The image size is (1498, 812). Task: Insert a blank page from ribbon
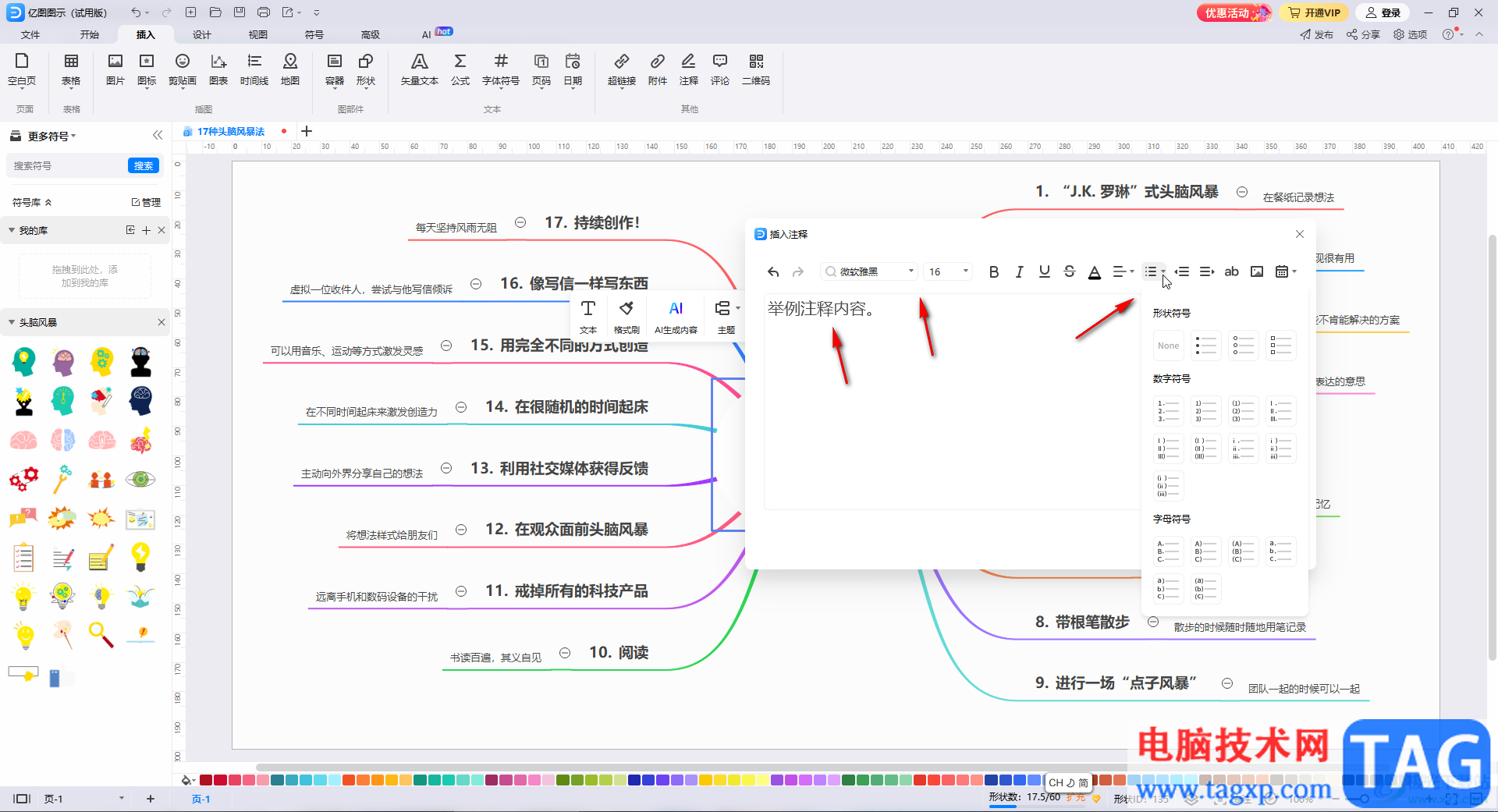point(22,69)
